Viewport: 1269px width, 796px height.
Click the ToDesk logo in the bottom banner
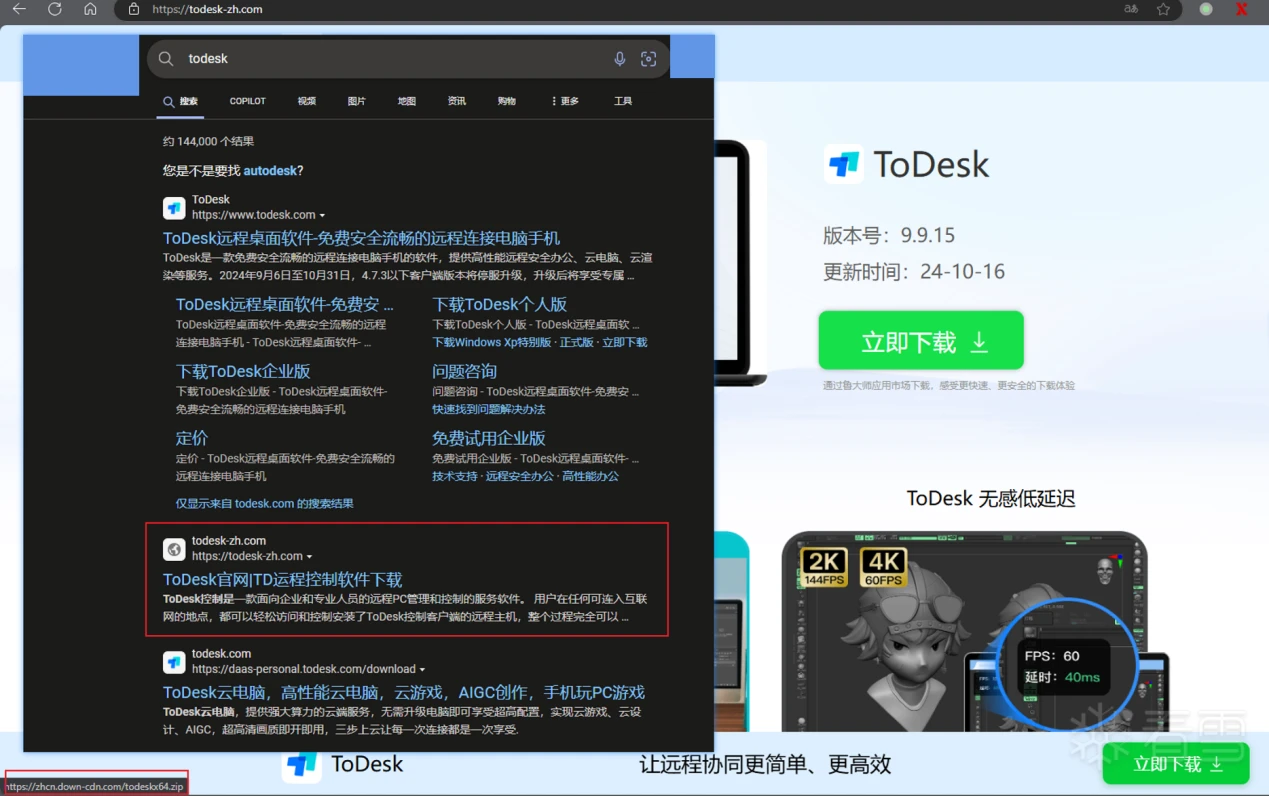pos(301,764)
